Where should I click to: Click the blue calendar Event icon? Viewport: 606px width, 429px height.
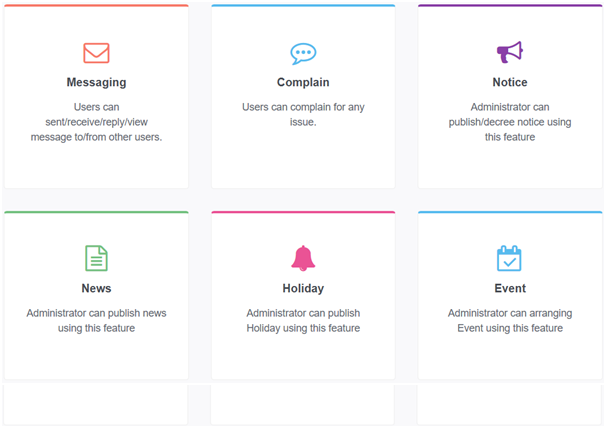point(509,258)
